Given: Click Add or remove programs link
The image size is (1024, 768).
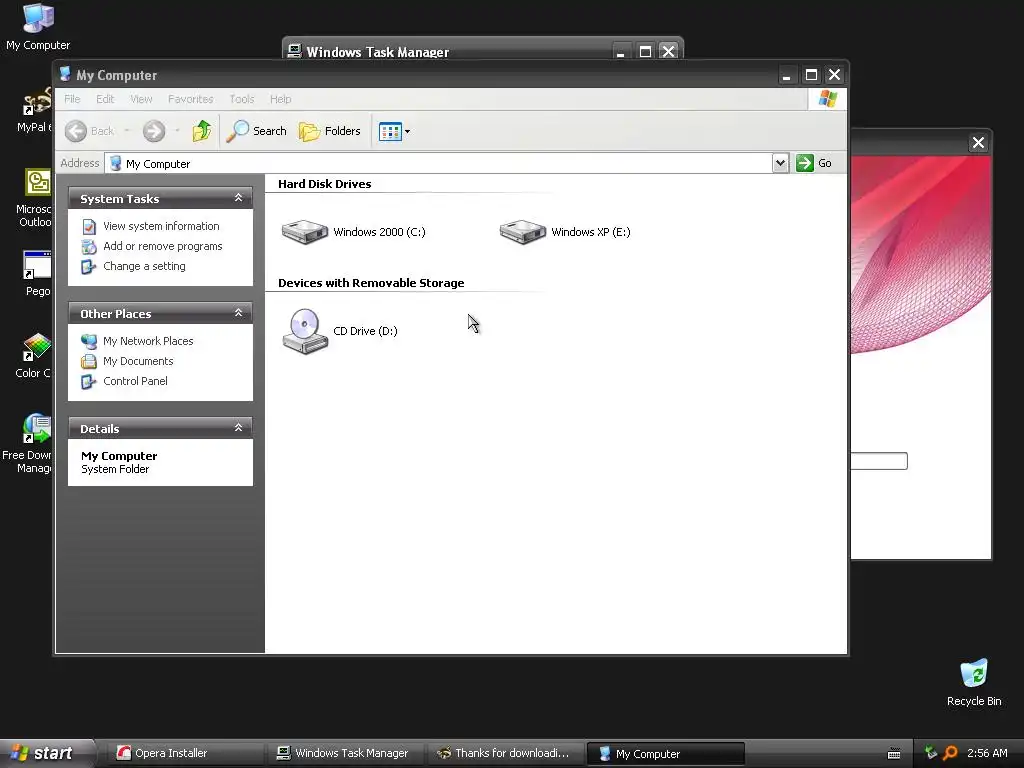Looking at the screenshot, I should (x=163, y=246).
